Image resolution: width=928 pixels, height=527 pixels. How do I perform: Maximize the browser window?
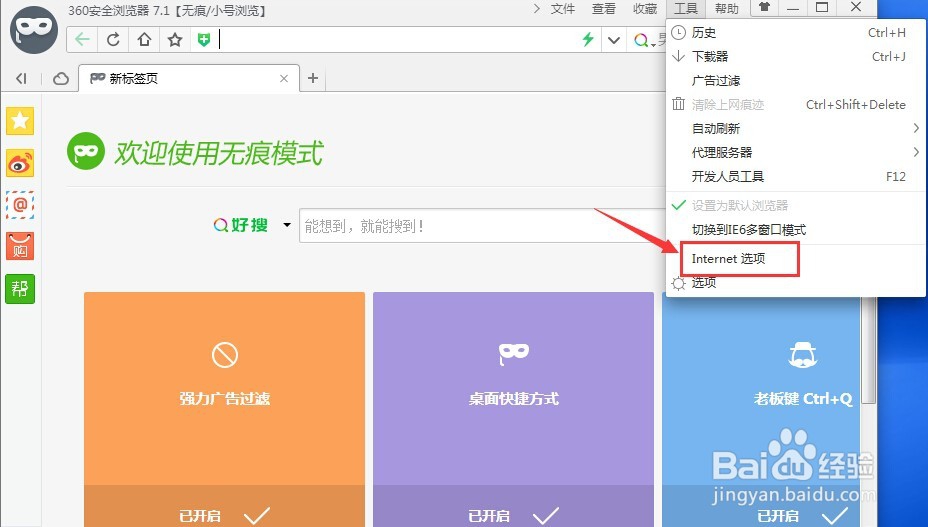(822, 8)
